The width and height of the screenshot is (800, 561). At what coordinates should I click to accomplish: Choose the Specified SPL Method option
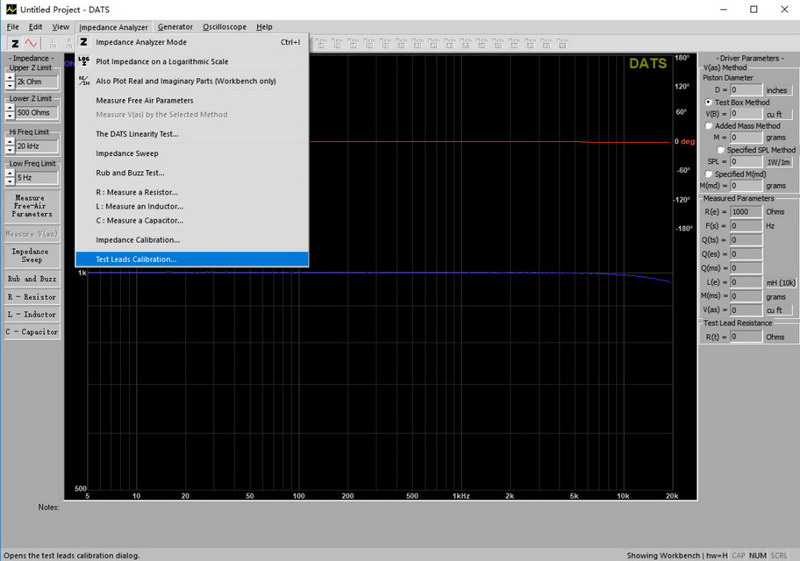pyautogui.click(x=720, y=150)
